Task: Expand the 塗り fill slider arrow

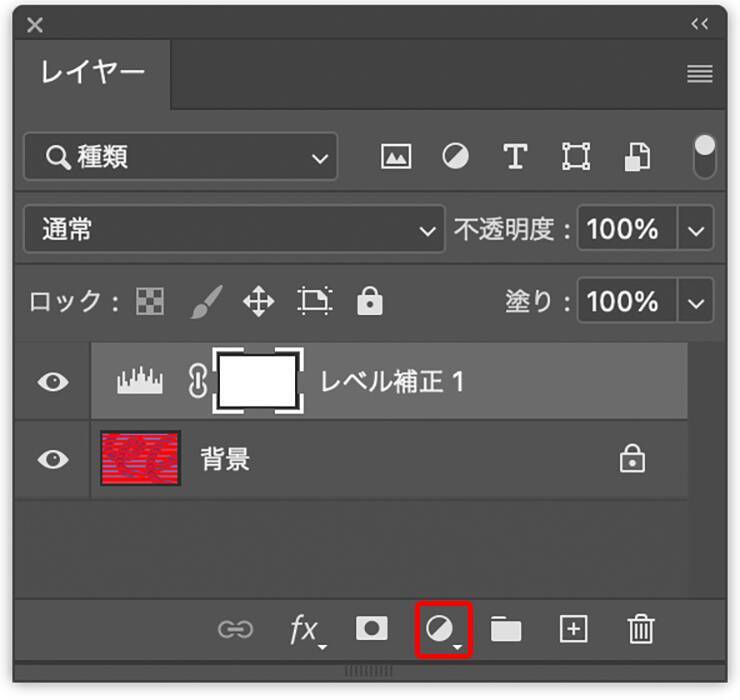Action: 696,301
